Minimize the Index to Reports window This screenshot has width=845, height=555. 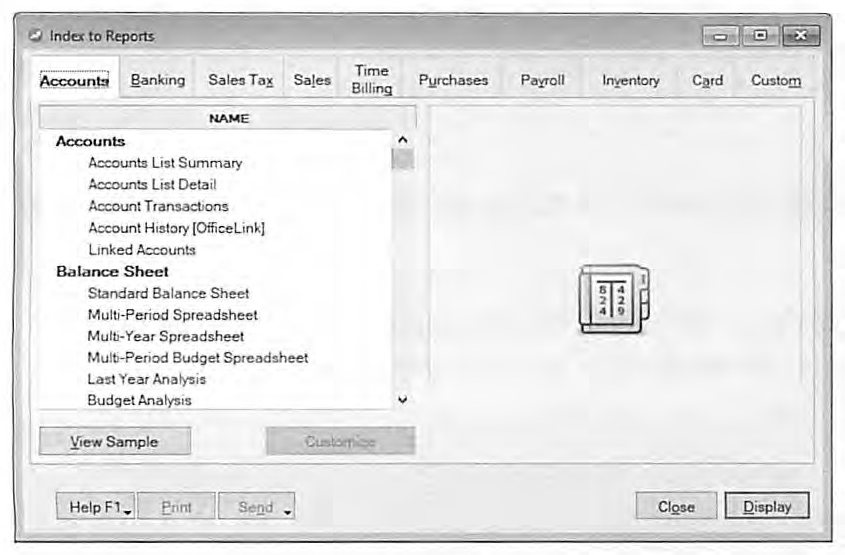pyautogui.click(x=721, y=36)
